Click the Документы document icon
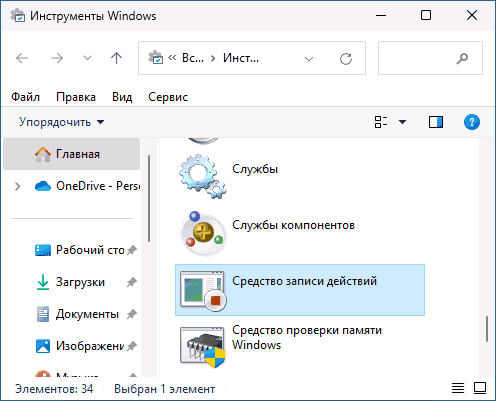Screen dimensions: 496x401 [x=43, y=314]
